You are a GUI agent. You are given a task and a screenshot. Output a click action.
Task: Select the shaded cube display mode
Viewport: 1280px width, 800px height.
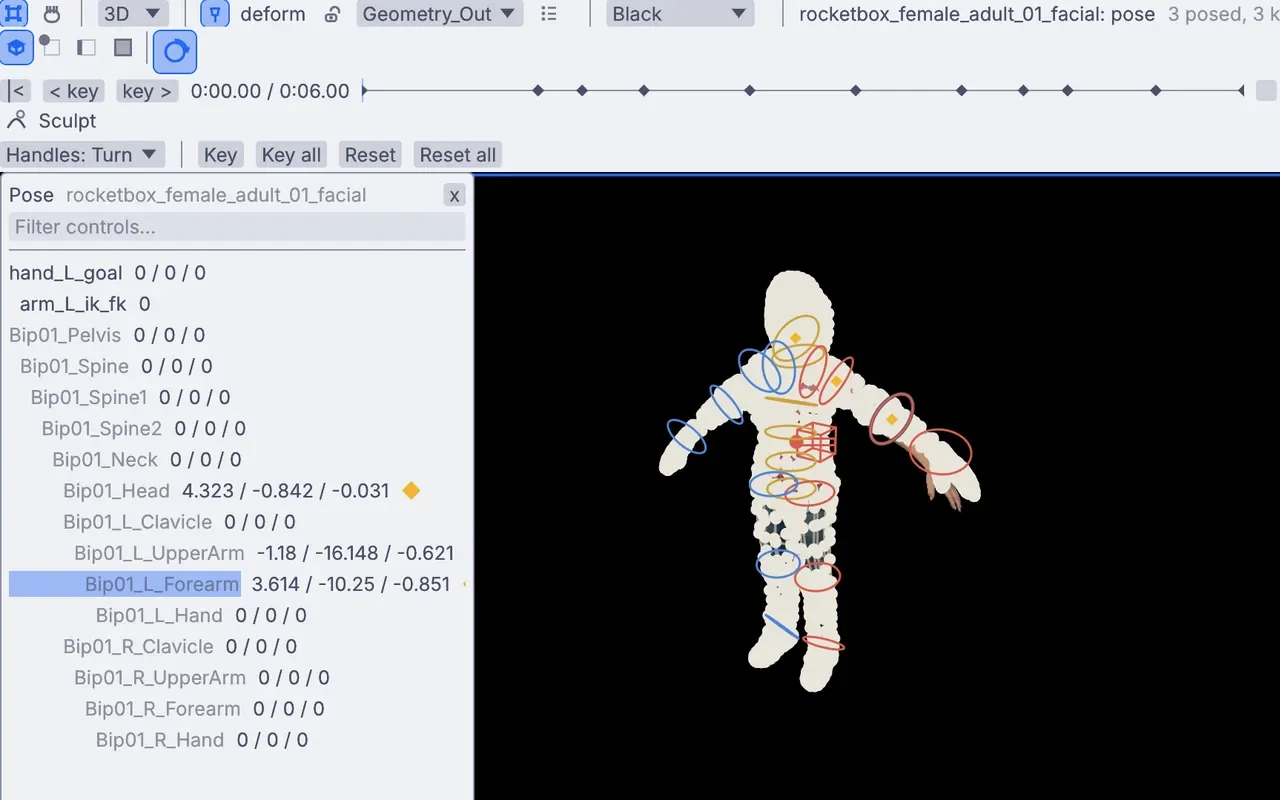coord(16,48)
